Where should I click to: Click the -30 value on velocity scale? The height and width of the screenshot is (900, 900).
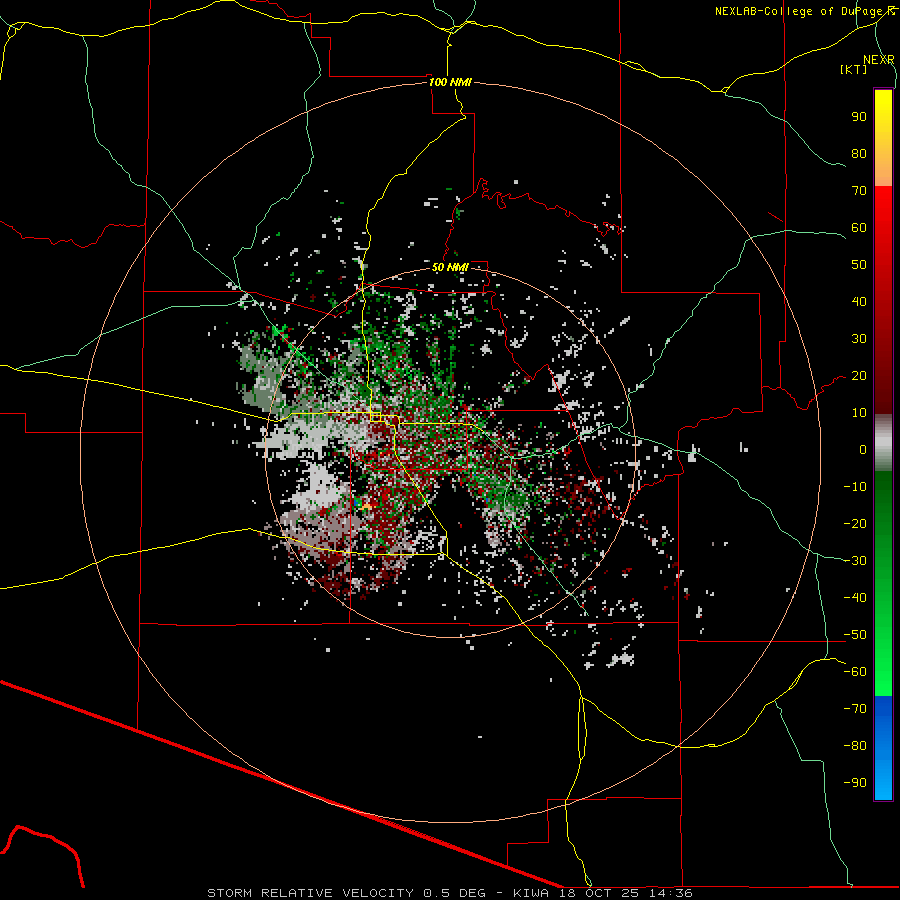pyautogui.click(x=855, y=561)
